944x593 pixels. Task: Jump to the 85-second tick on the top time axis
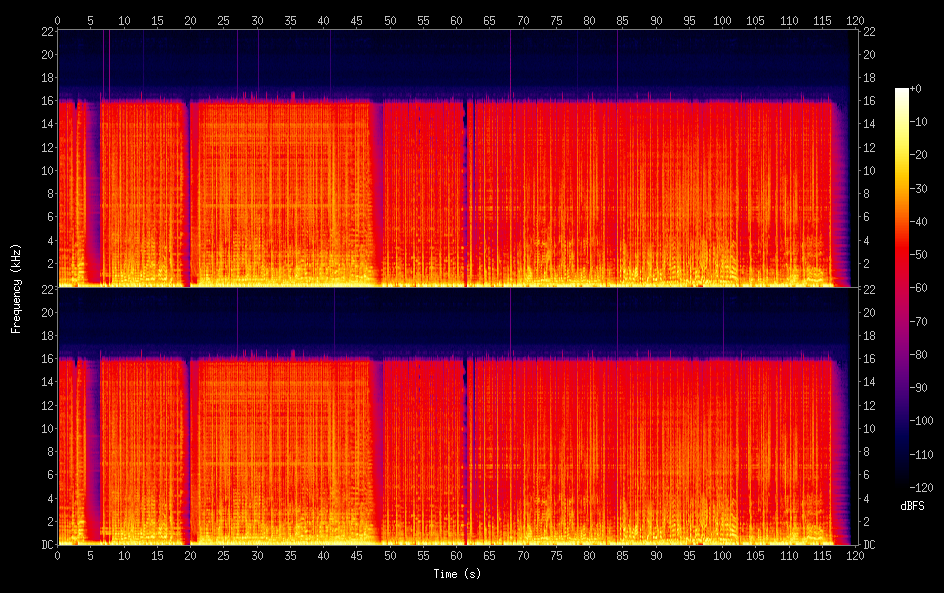622,19
